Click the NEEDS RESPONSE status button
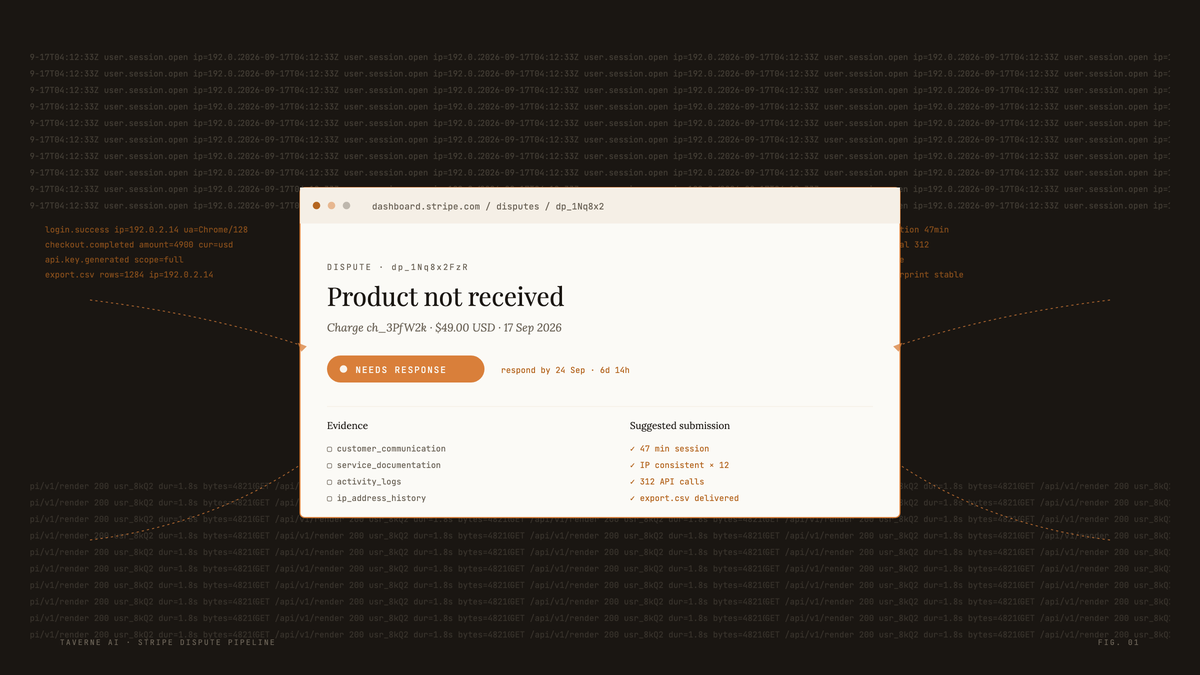This screenshot has width=1200, height=675. point(405,369)
